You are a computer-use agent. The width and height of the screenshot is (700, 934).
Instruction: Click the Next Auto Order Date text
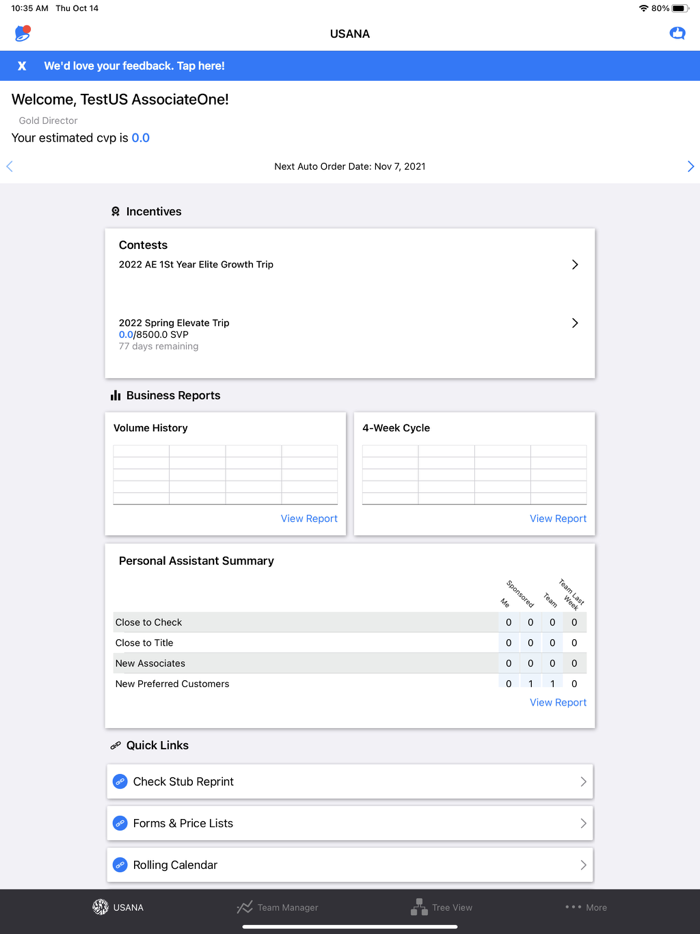(x=350, y=166)
